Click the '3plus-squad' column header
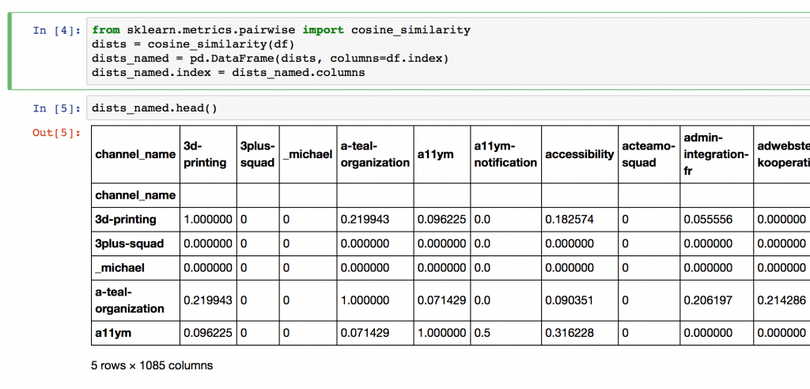810x389 pixels. click(257, 154)
